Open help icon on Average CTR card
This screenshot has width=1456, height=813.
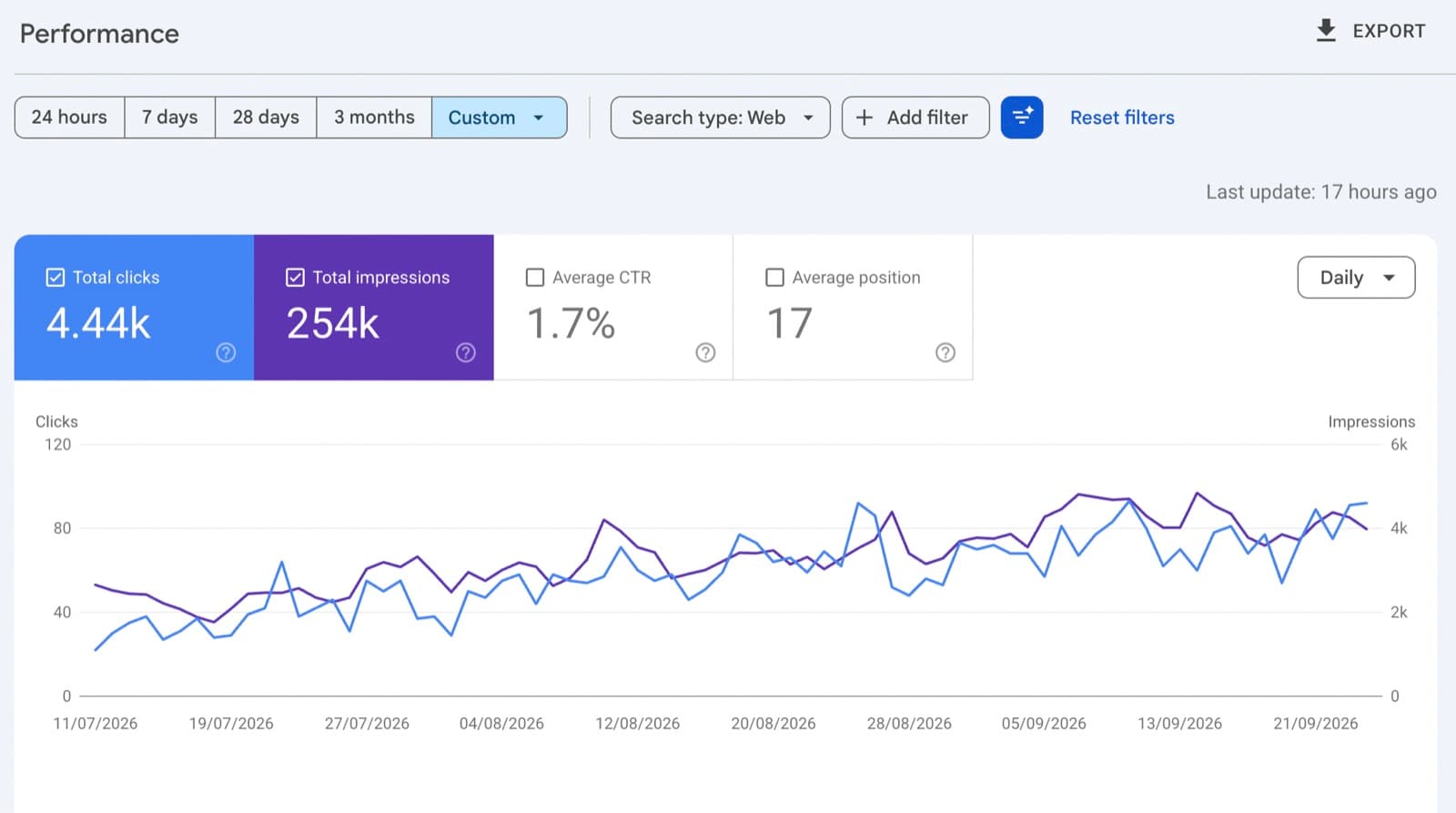pyautogui.click(x=705, y=352)
